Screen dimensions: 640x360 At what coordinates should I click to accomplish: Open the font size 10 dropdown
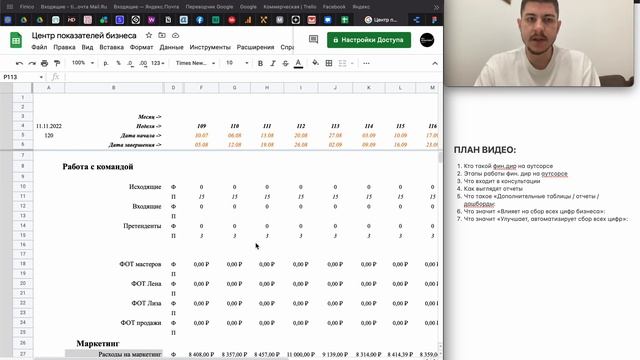click(x=237, y=63)
